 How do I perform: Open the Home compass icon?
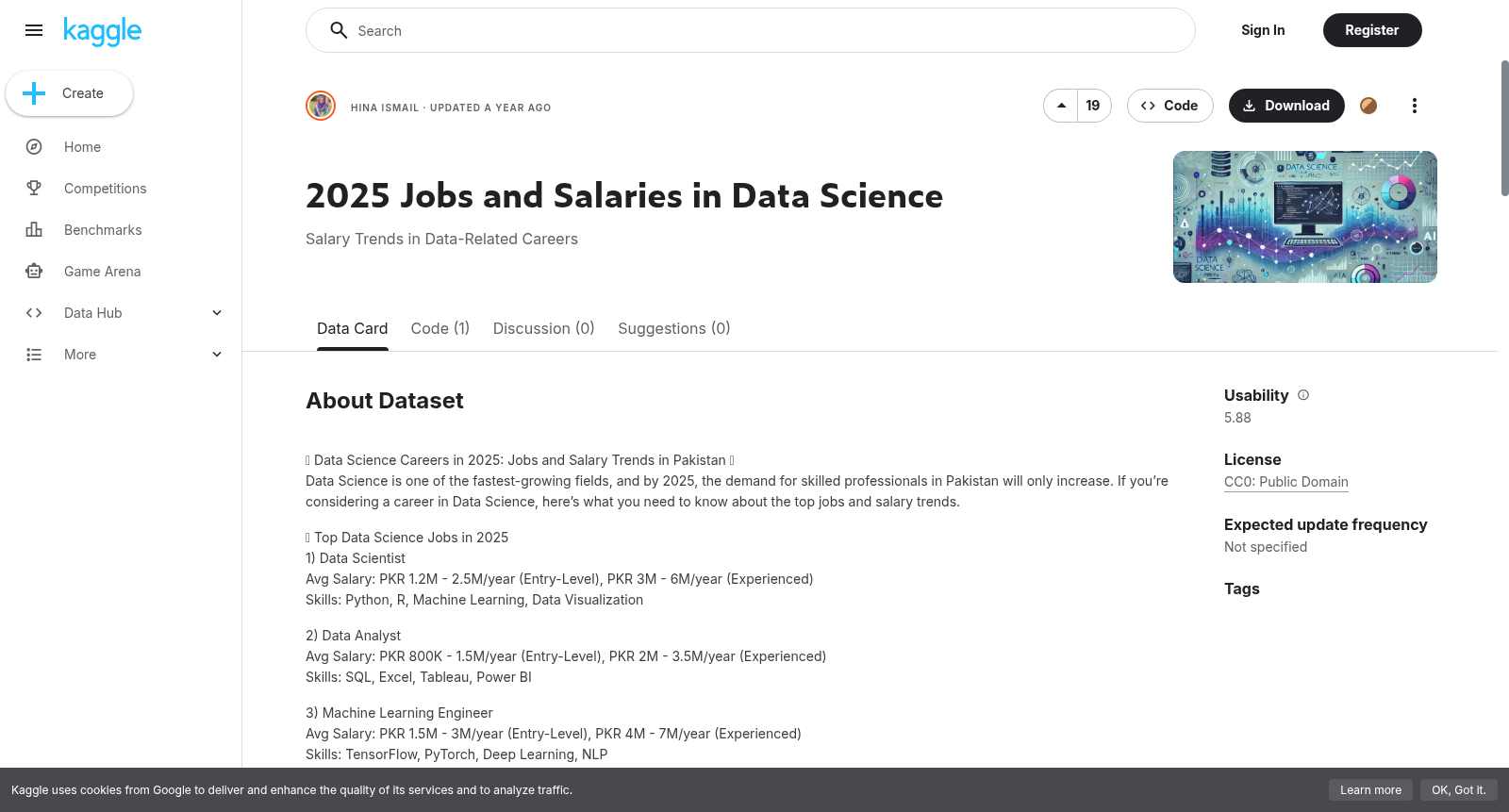tap(34, 147)
